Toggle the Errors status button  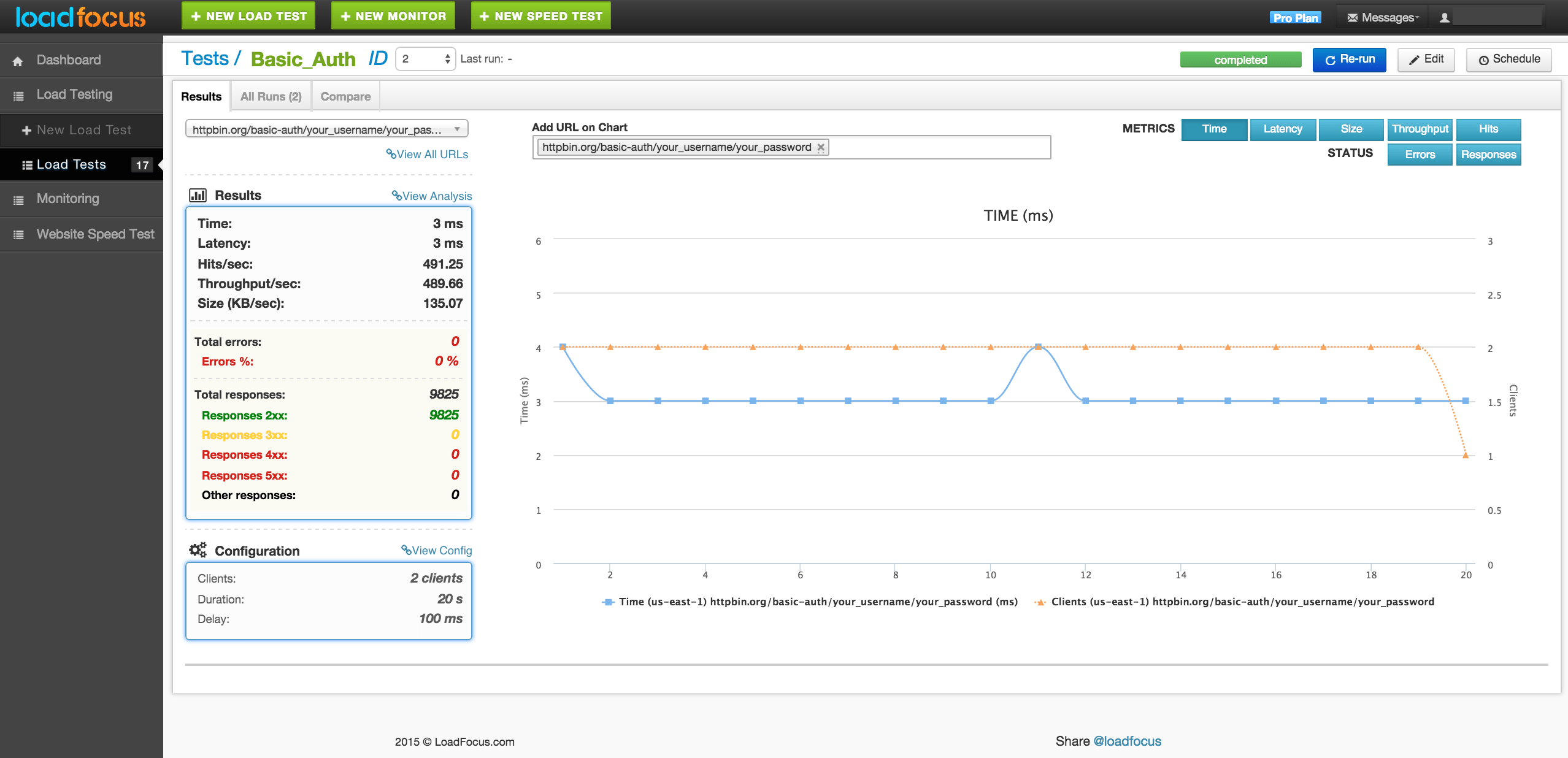pyautogui.click(x=1420, y=155)
